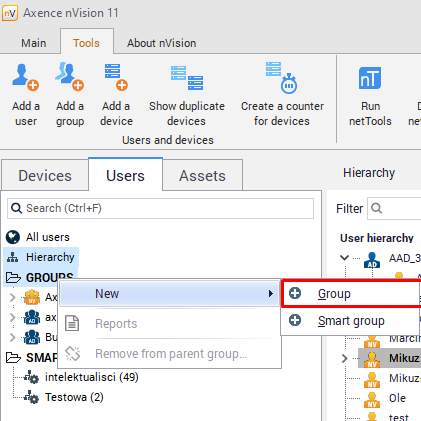This screenshot has height=421, width=421.
Task: Expand the Bu group node
Action: pos(12,337)
